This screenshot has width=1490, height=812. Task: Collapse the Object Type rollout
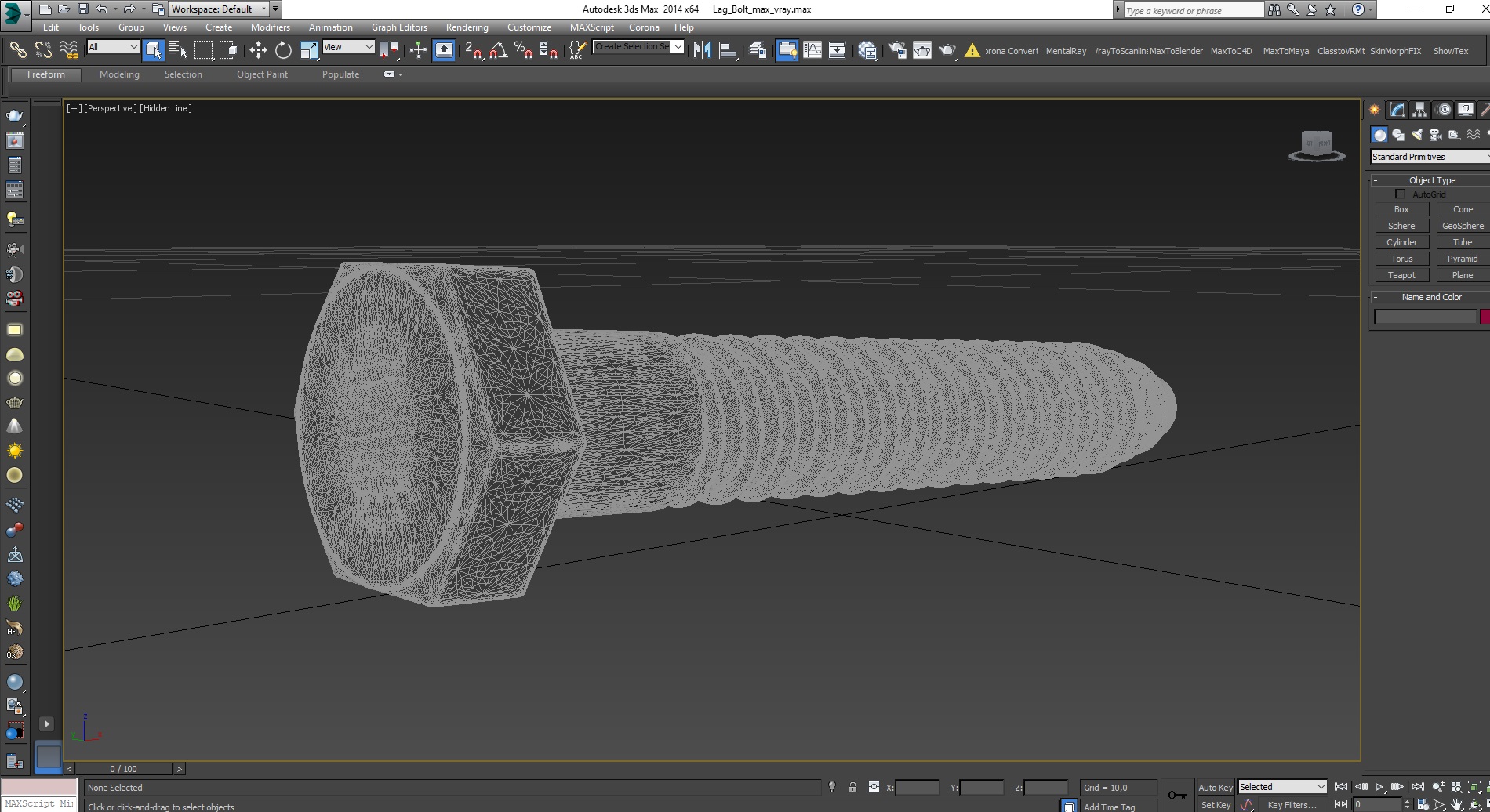coord(1431,180)
